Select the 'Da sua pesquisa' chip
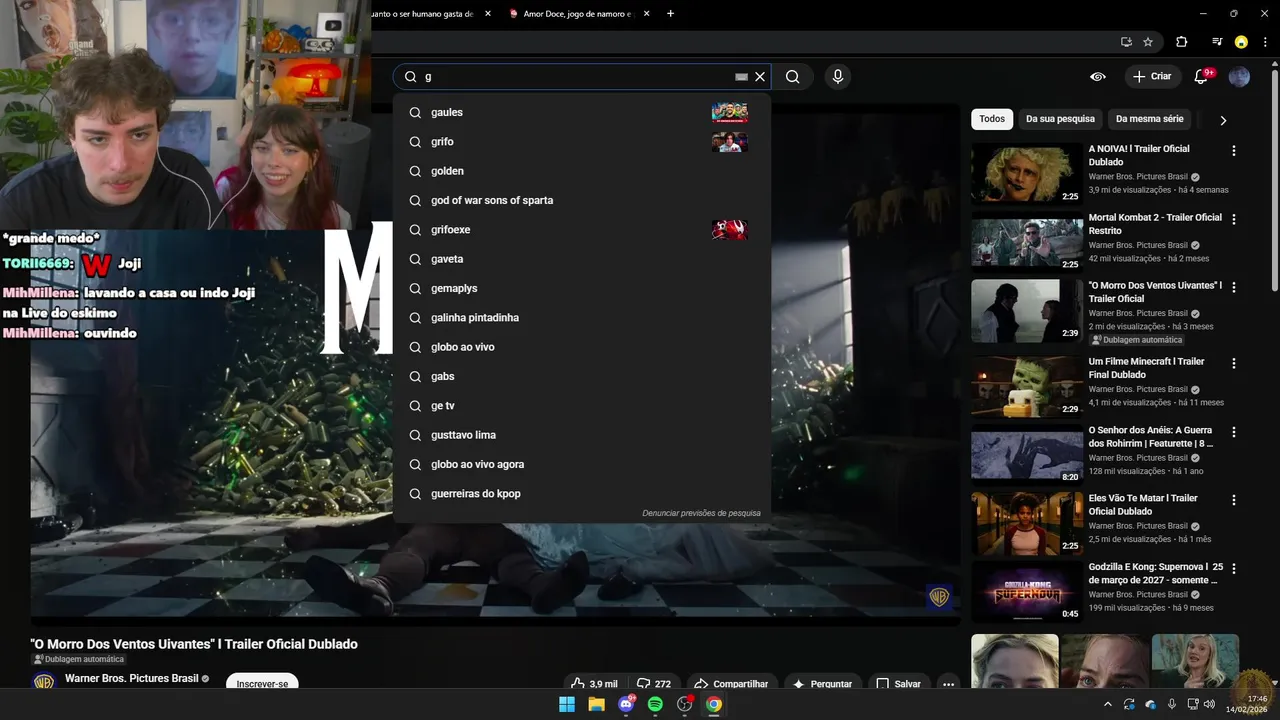This screenshot has height=720, width=1280. click(x=1060, y=119)
